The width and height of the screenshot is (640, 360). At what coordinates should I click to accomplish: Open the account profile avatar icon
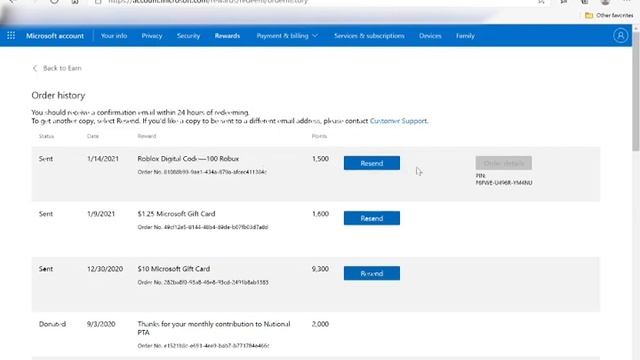click(620, 36)
